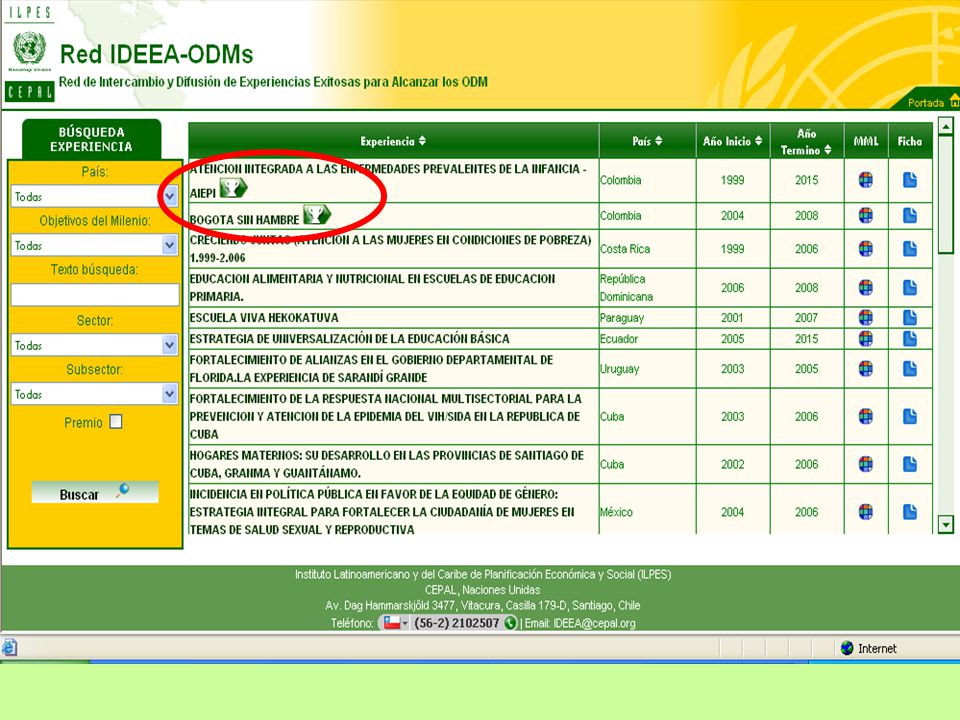Open Ficha document for Costa Rica row
This screenshot has height=720, width=960.
[x=910, y=249]
